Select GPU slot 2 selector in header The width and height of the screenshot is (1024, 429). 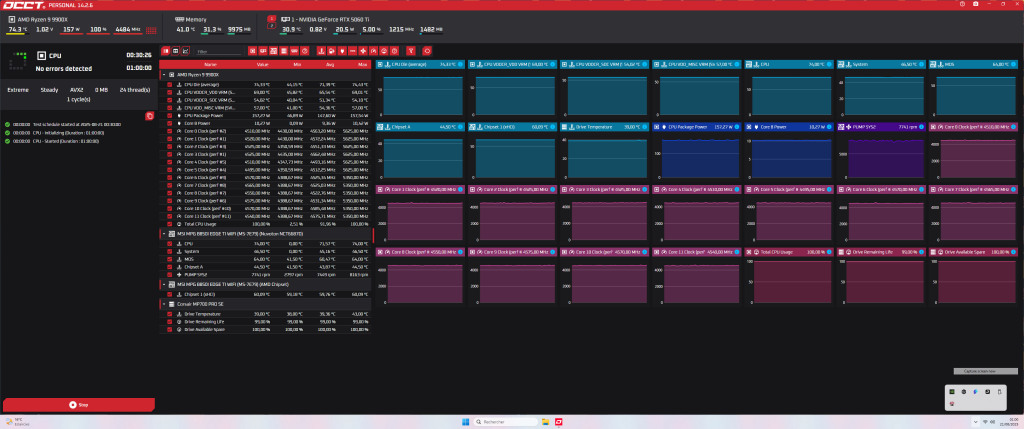(272, 25)
